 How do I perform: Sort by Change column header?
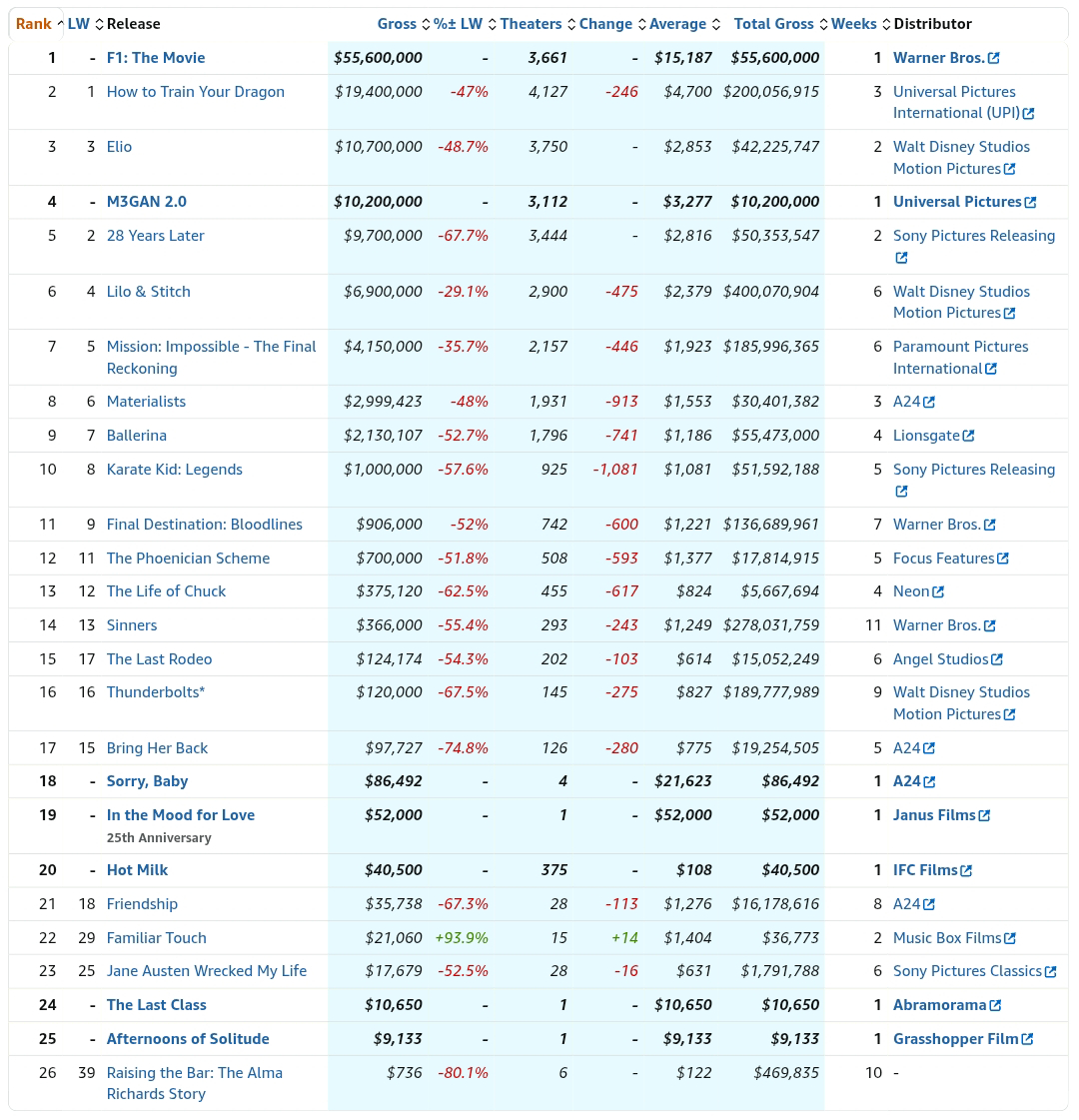click(612, 24)
